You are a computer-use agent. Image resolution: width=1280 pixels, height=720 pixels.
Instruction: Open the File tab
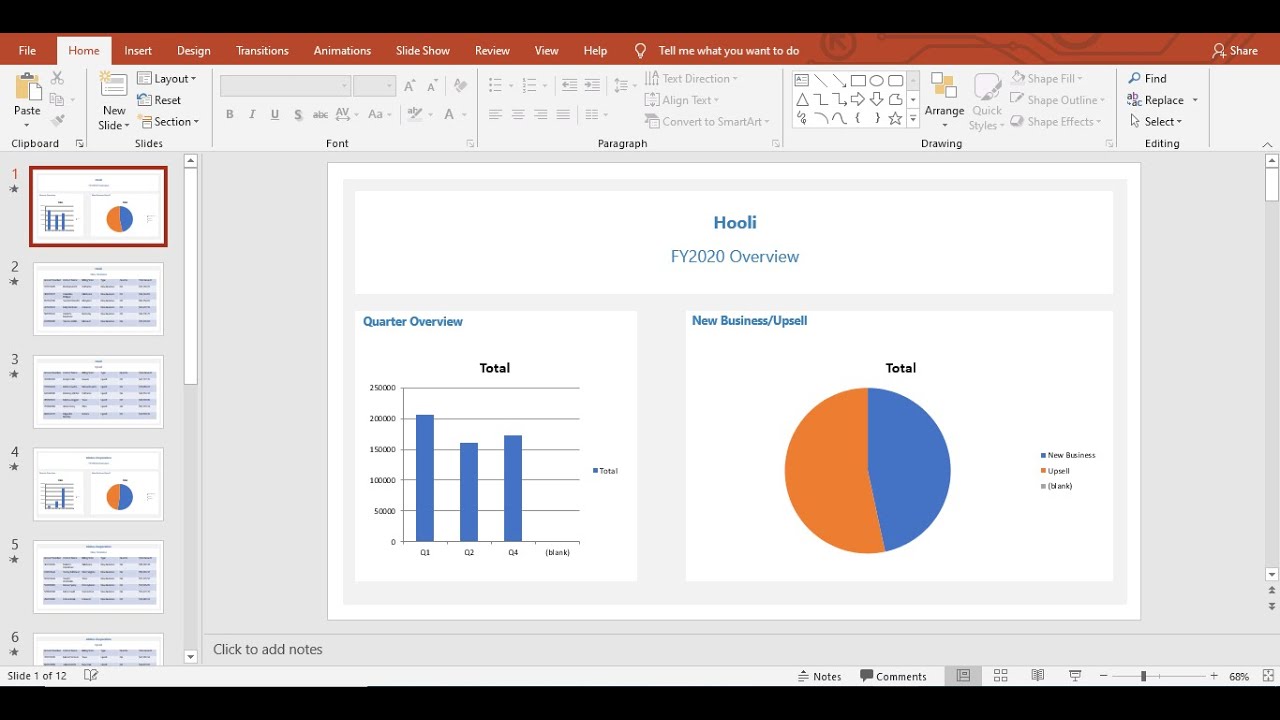pos(27,51)
